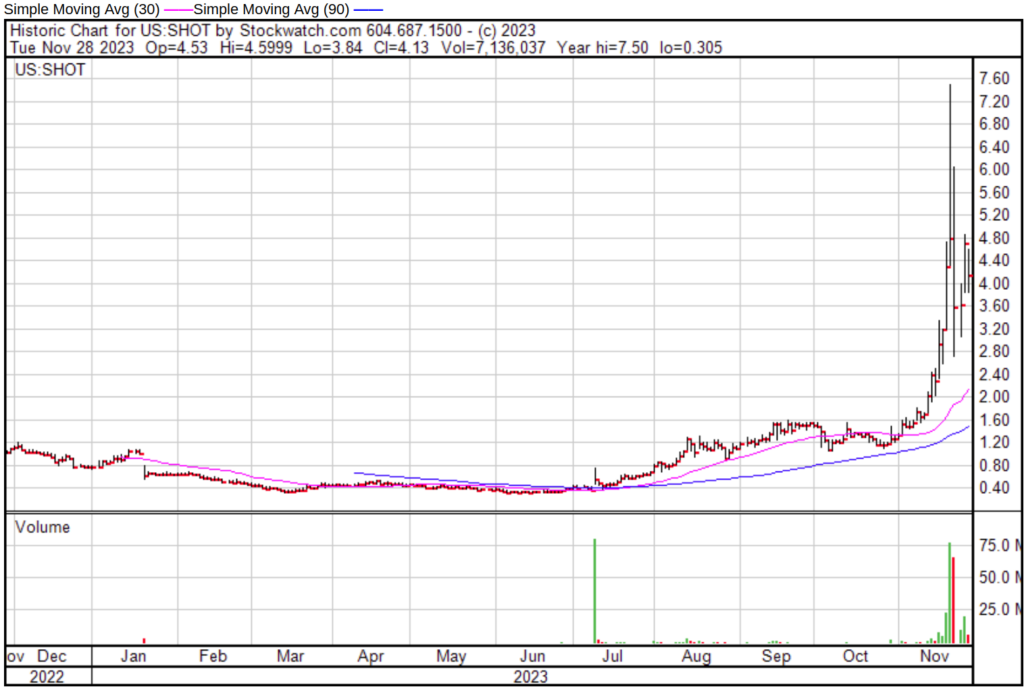Image resolution: width=1024 pixels, height=687 pixels.
Task: Click the 4.00 price axis label
Action: [x=996, y=284]
